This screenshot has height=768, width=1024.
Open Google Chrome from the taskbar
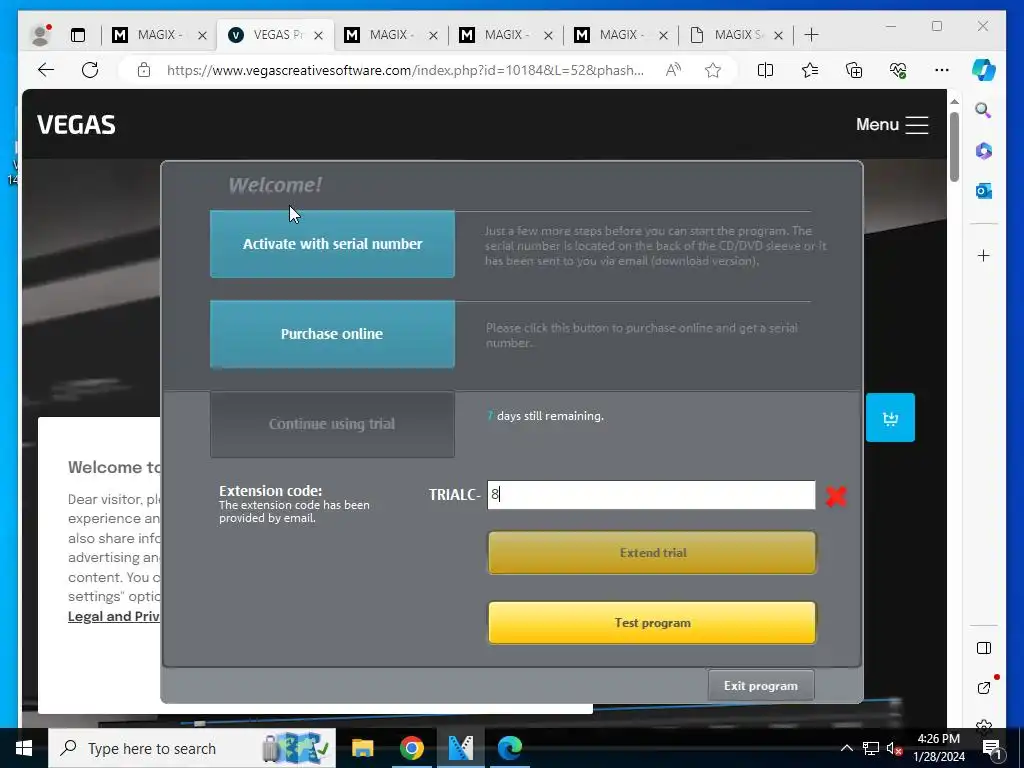[411, 748]
